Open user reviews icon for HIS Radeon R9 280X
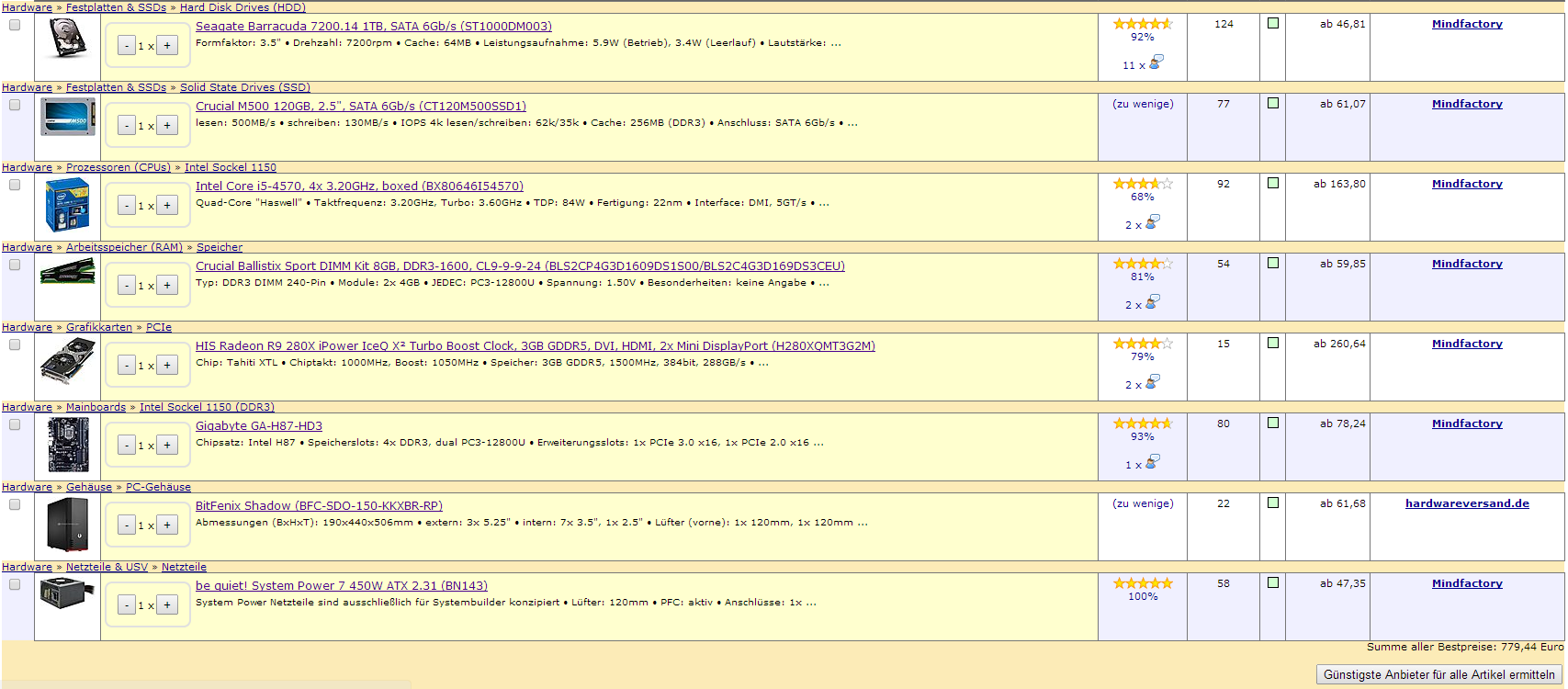1568x689 pixels. coord(1153,381)
